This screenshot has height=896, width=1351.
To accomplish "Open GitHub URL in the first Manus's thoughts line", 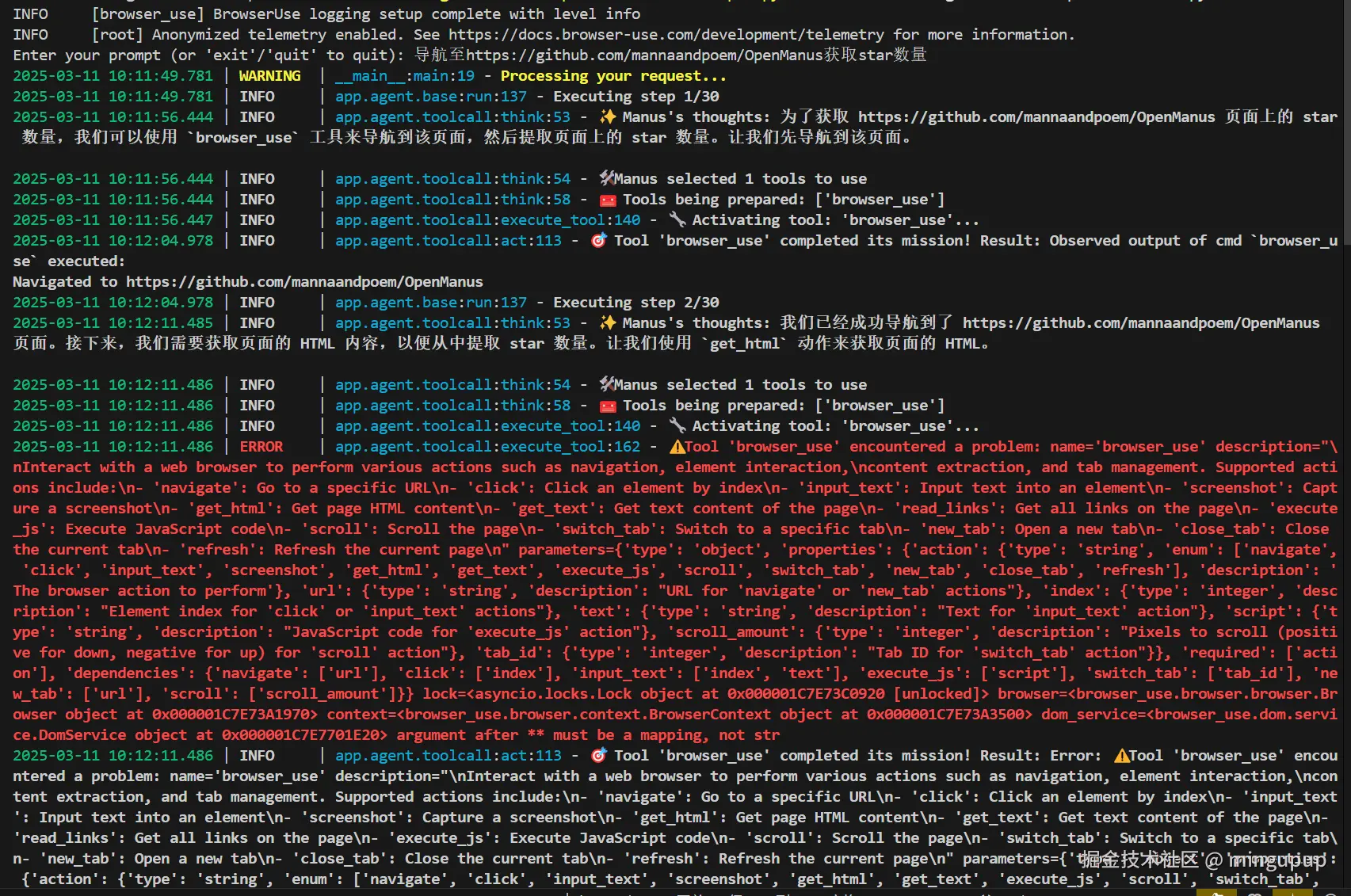I will click(x=1036, y=117).
